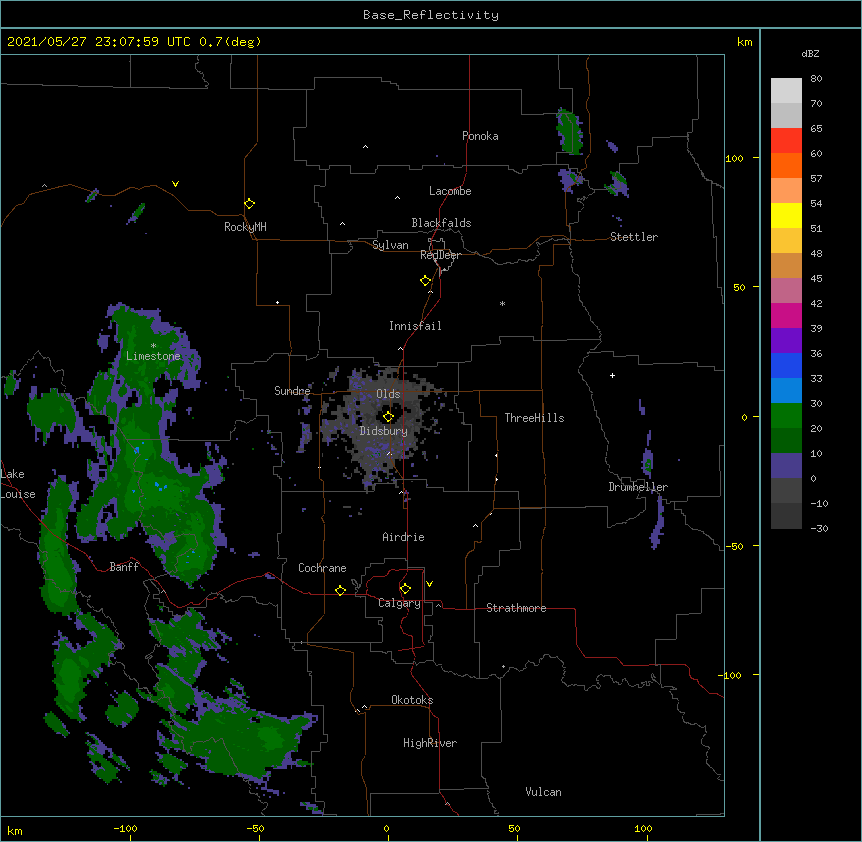Click the Lacombe town label
This screenshot has width=862, height=842.
(x=450, y=191)
